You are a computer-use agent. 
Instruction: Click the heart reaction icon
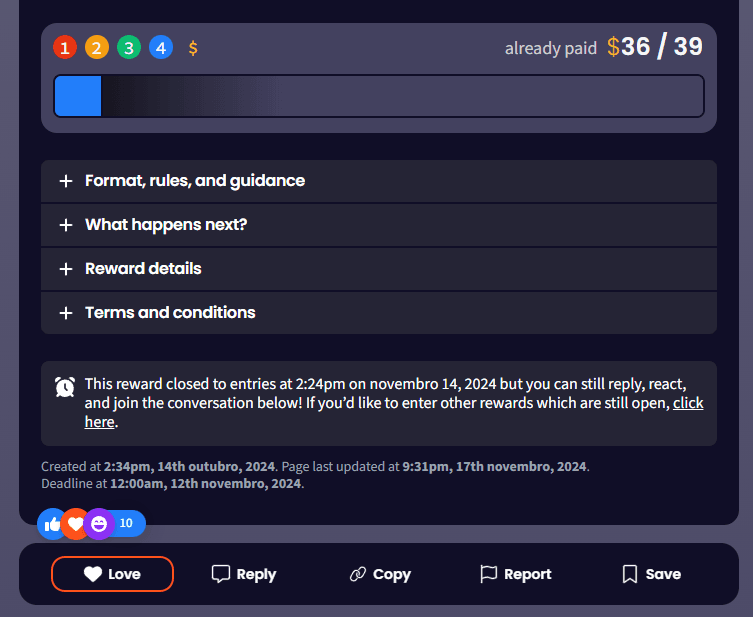pos(76,524)
